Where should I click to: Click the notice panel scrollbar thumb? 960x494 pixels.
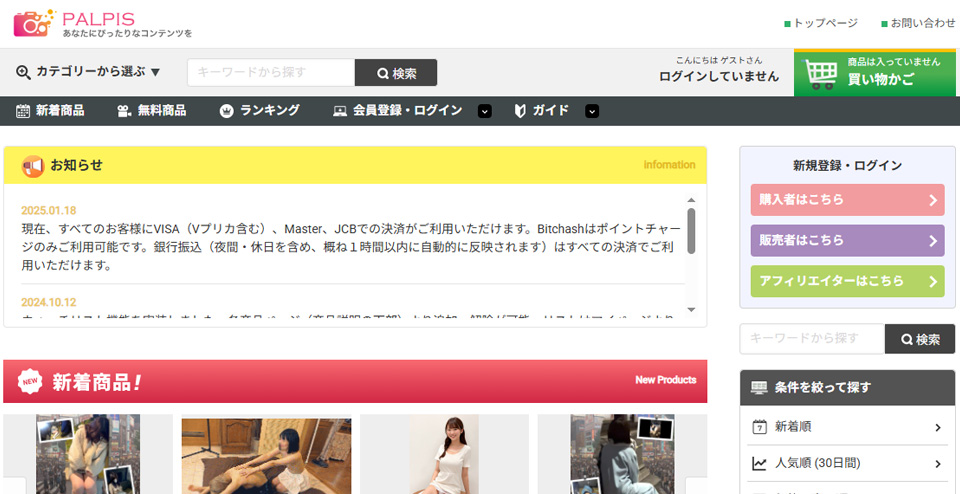(691, 231)
